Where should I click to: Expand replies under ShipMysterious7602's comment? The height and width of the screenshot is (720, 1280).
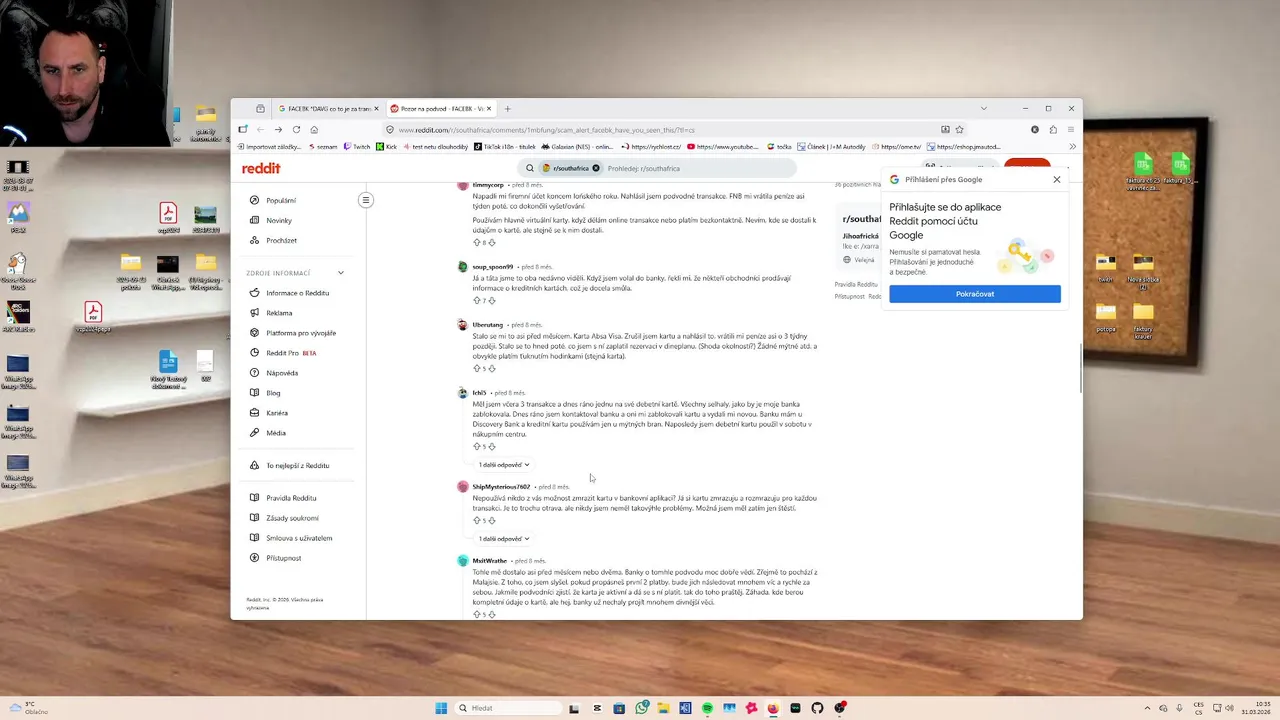point(504,539)
